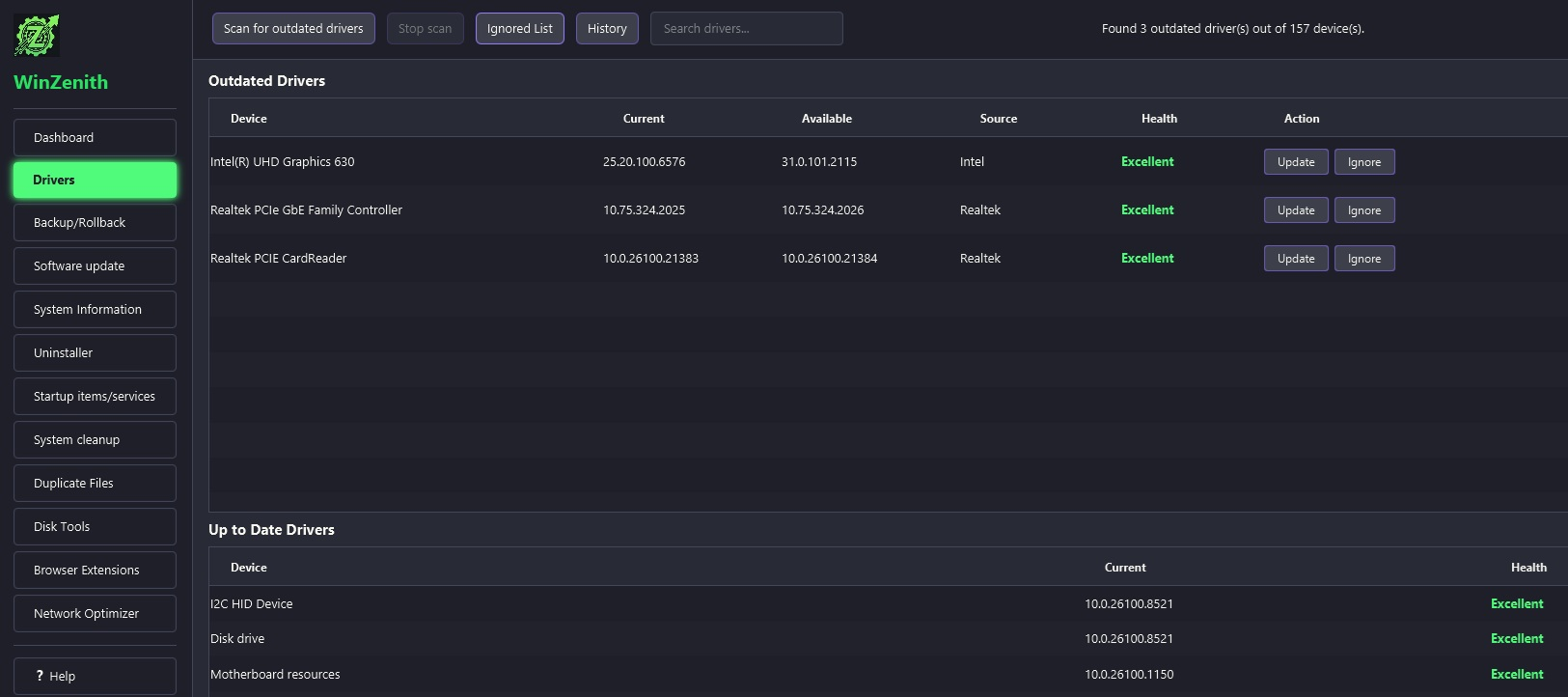Open Startup items/services
The image size is (1568, 697).
click(x=95, y=396)
